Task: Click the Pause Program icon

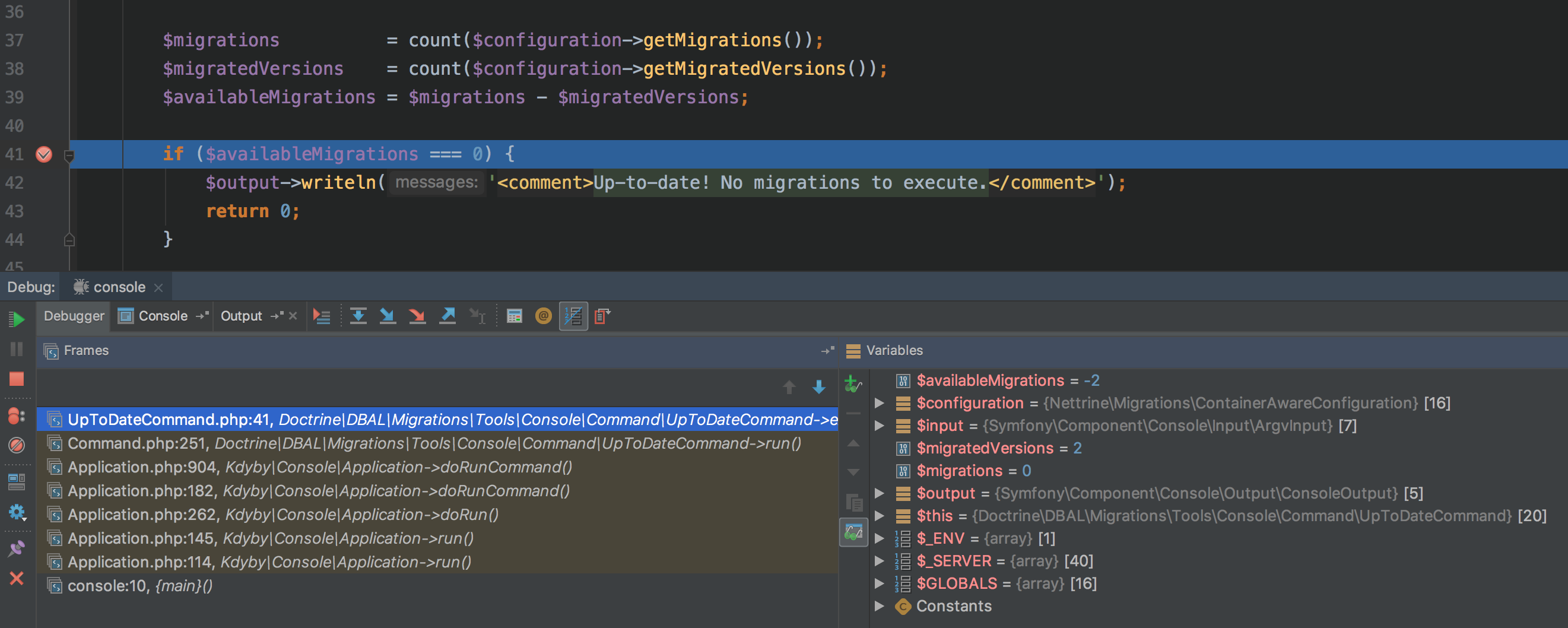Action: coord(17,349)
